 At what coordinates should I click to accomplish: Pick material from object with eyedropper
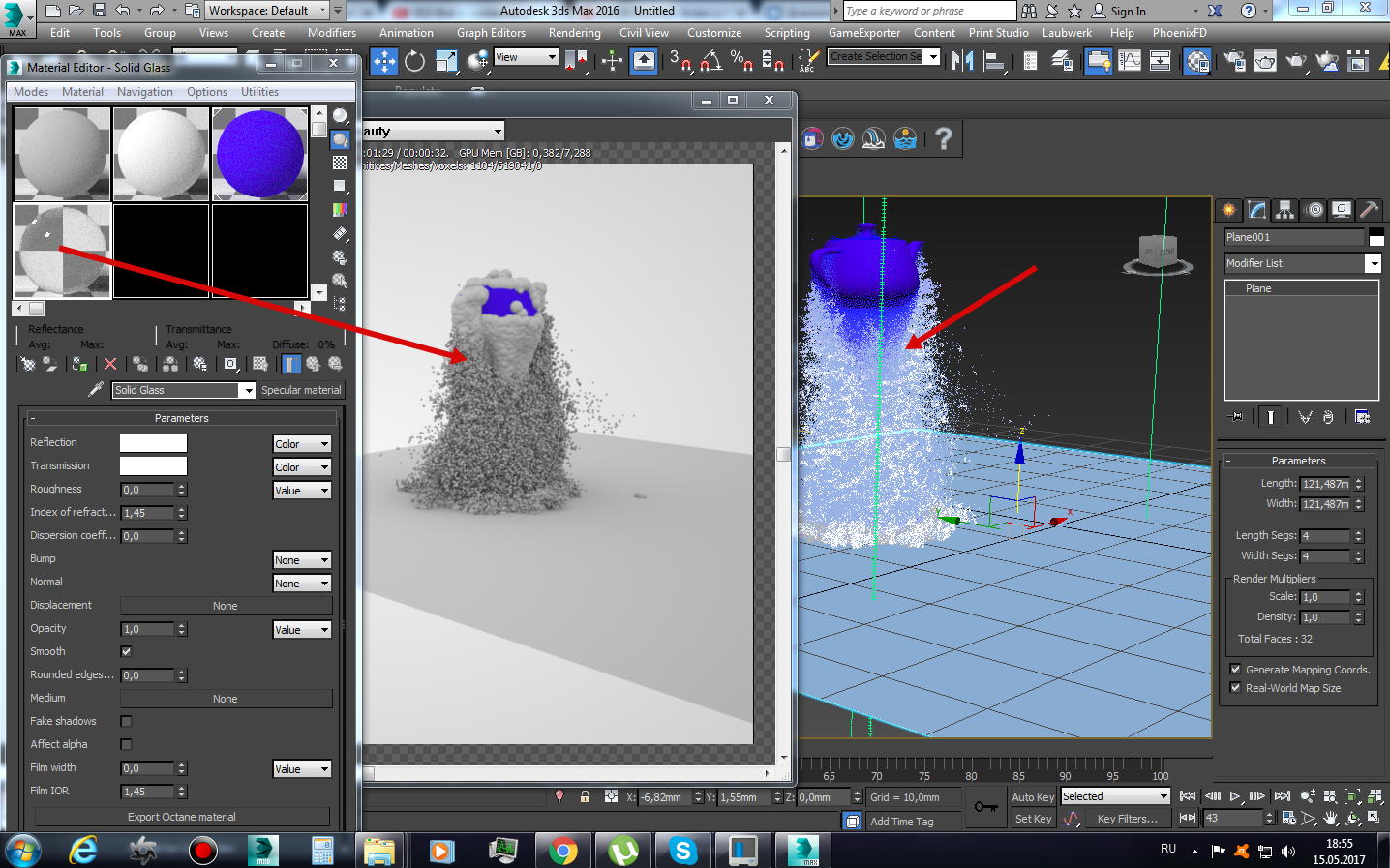click(95, 389)
